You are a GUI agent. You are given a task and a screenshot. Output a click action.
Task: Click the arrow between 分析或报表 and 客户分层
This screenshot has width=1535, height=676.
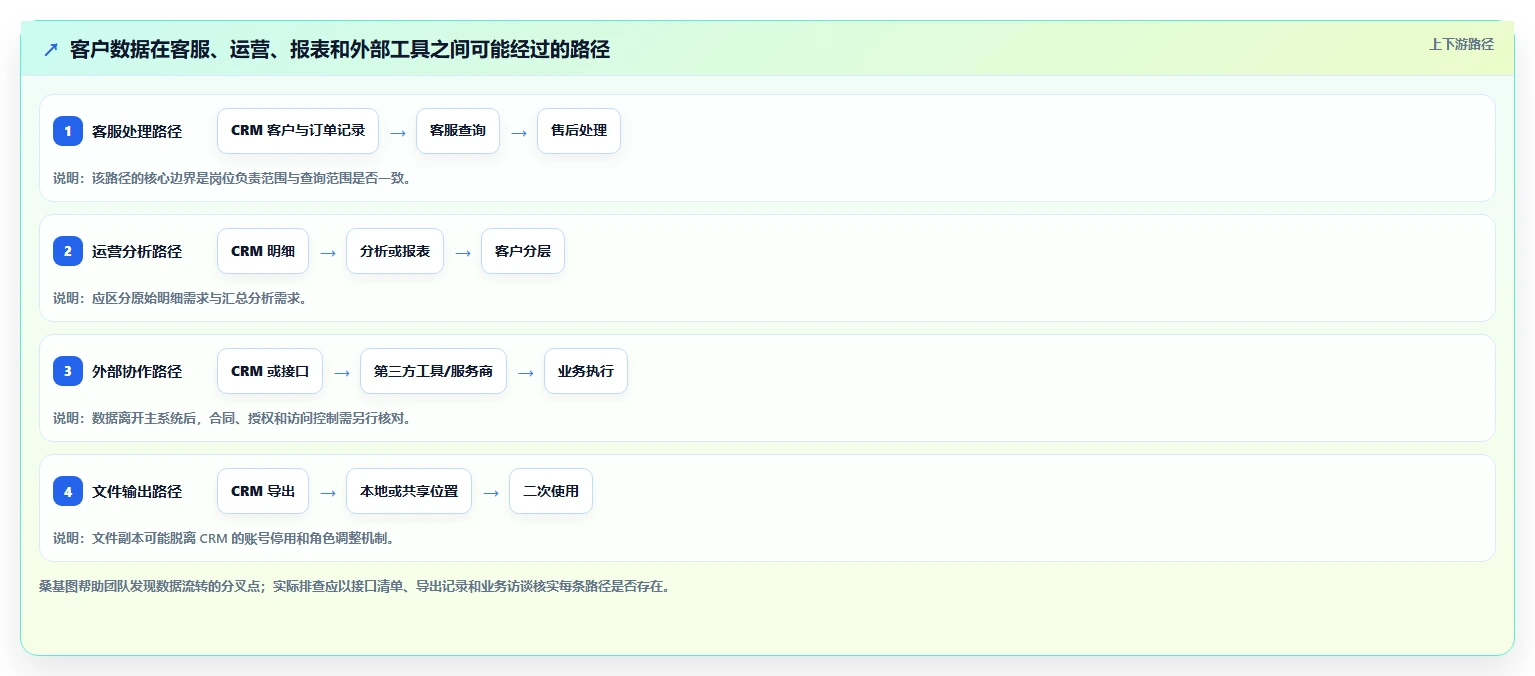(x=463, y=252)
